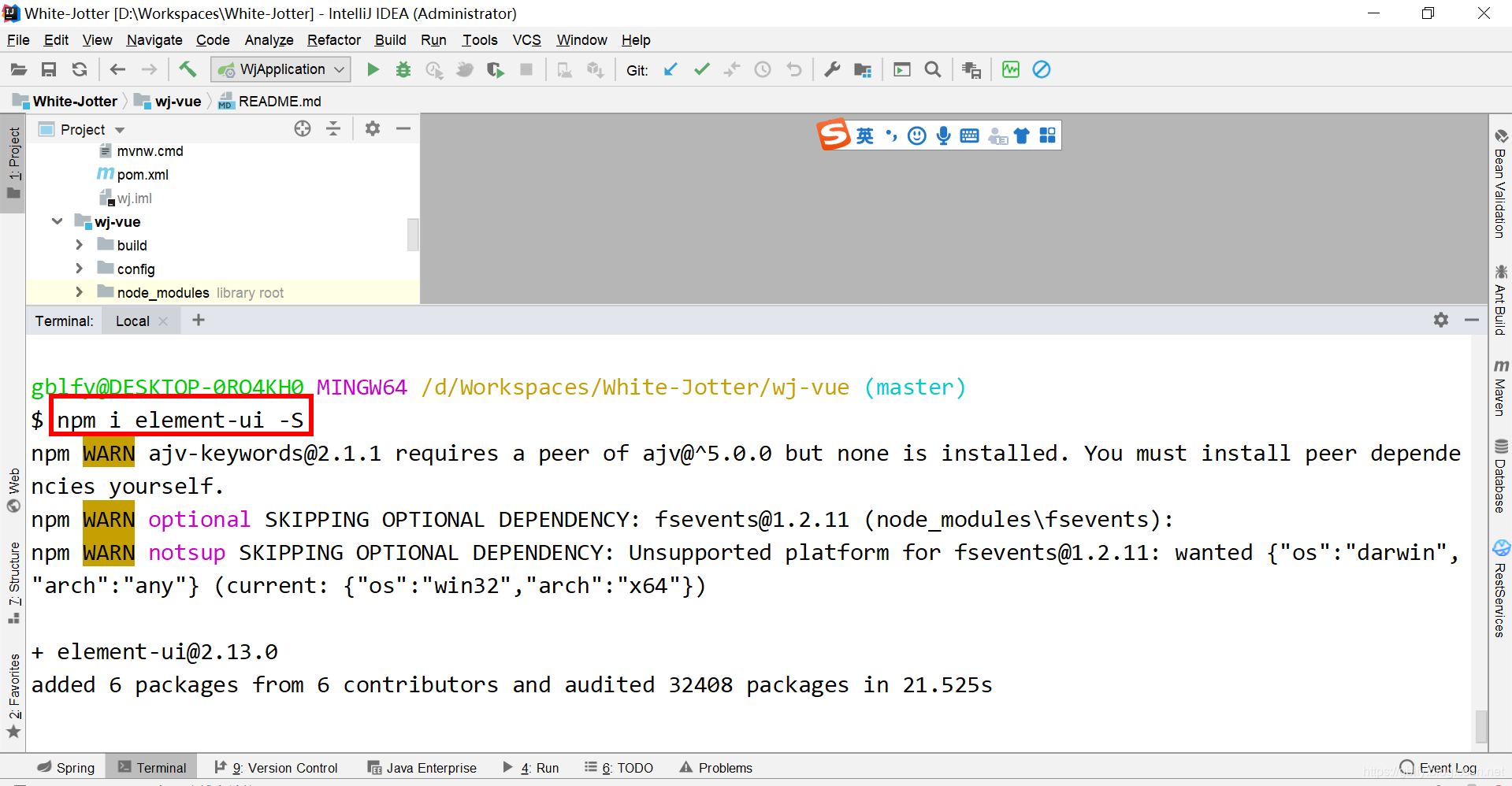The image size is (1512, 786).
Task: Open settings wrench icon
Action: [x=832, y=70]
